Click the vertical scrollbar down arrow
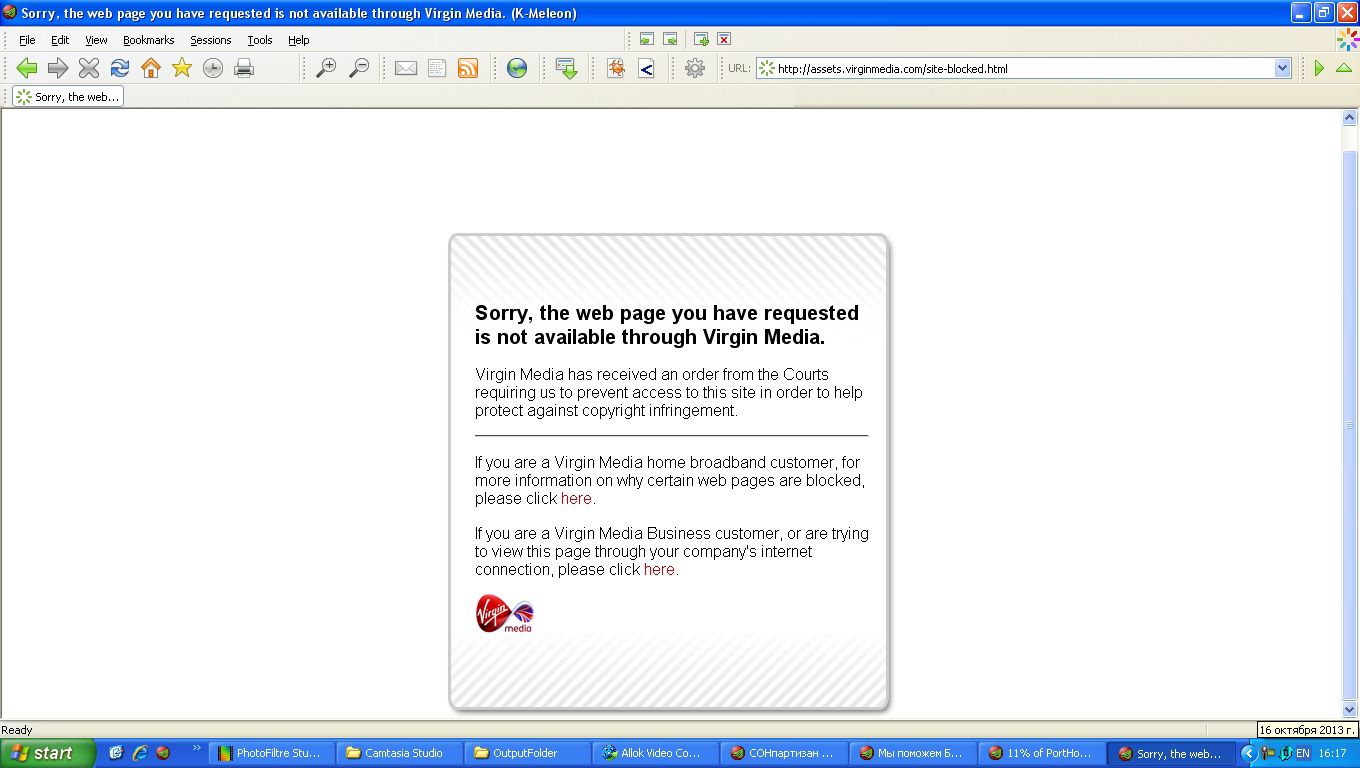 click(1349, 710)
